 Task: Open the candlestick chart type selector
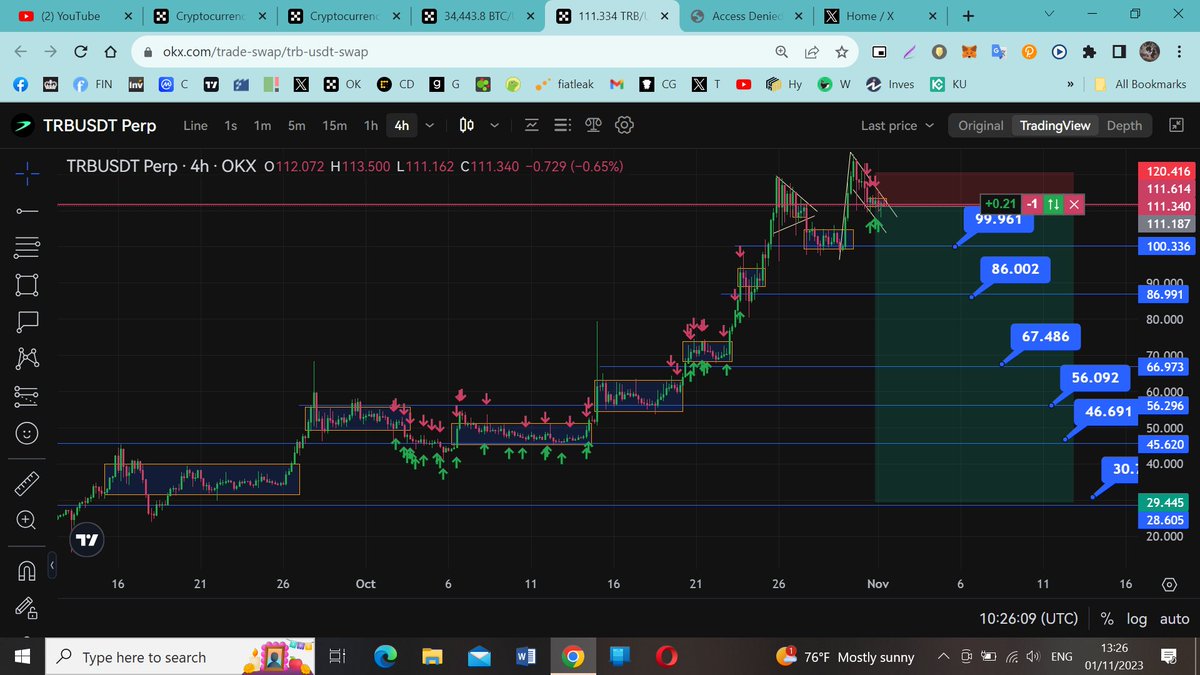point(466,125)
